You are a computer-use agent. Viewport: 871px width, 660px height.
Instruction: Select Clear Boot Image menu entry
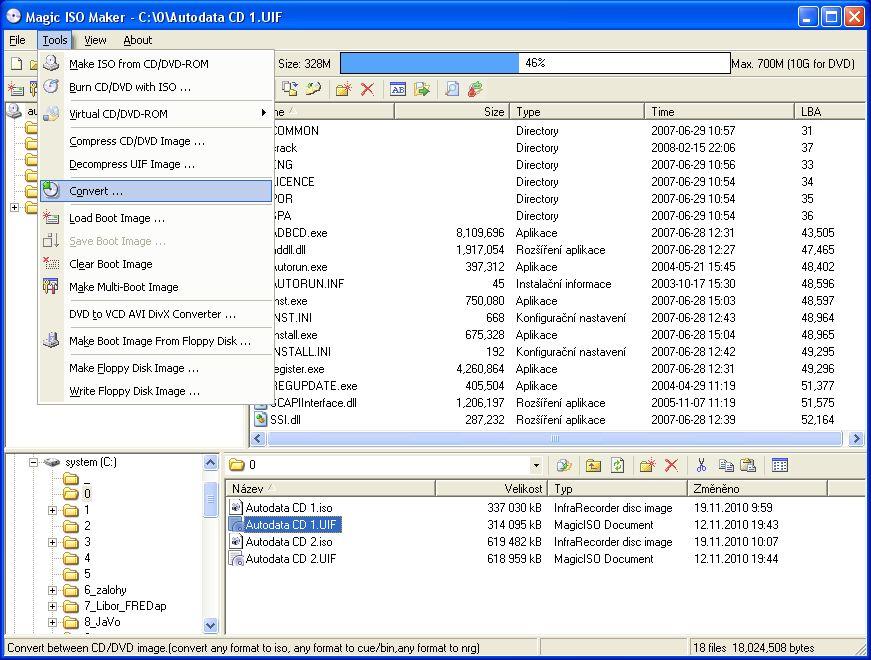coord(156,264)
